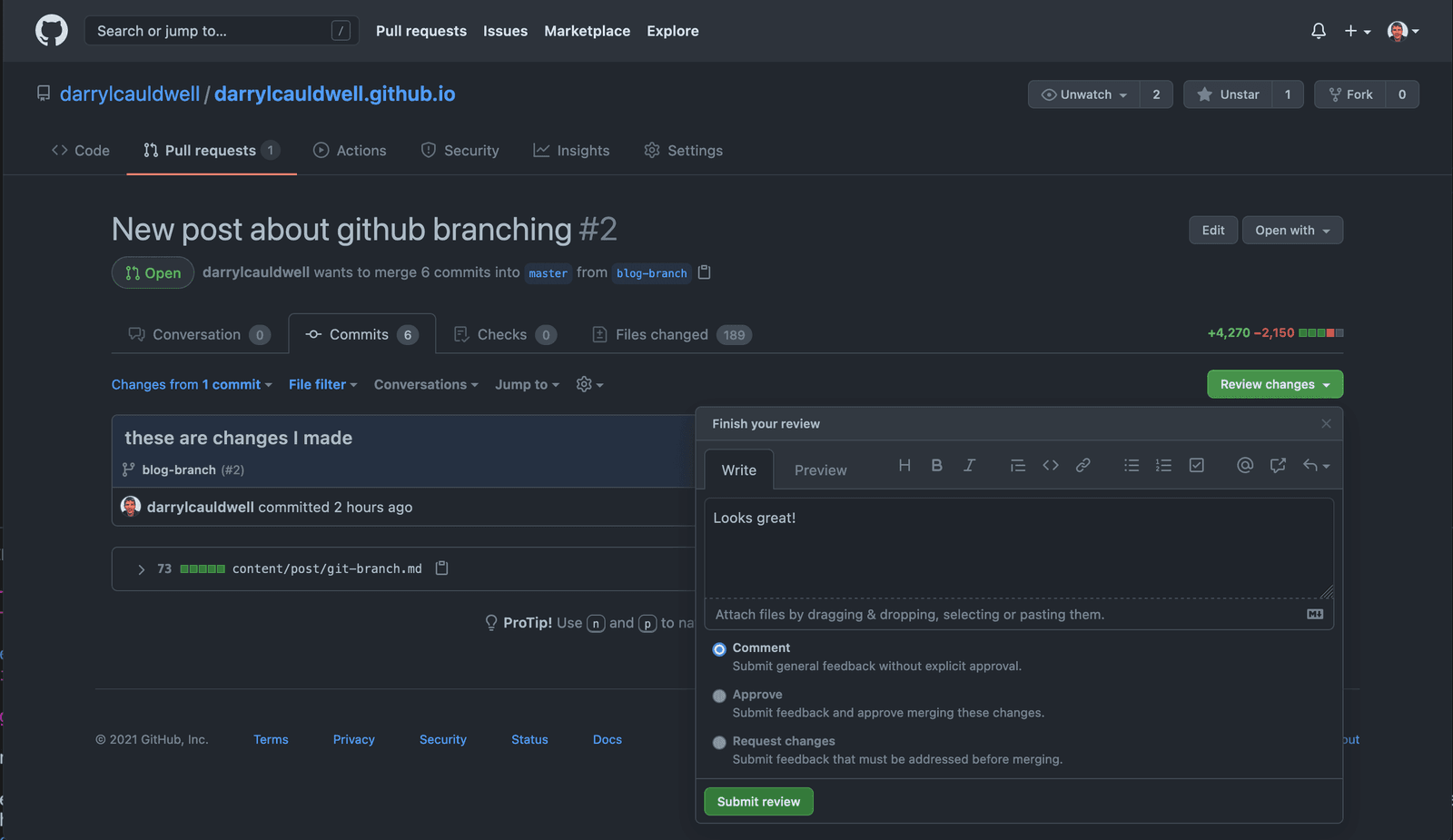
Task: Click the Submit review button
Action: tap(758, 801)
